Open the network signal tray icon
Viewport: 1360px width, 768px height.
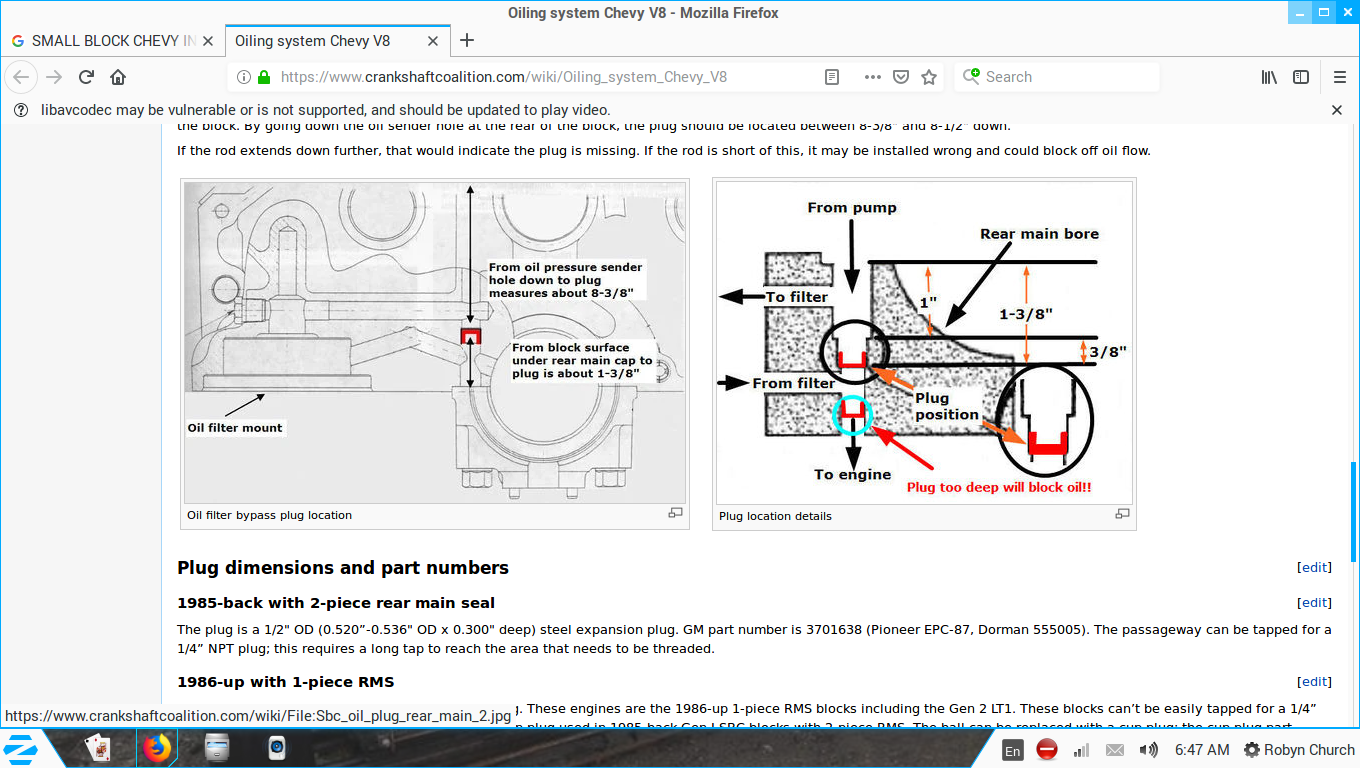(1081, 750)
